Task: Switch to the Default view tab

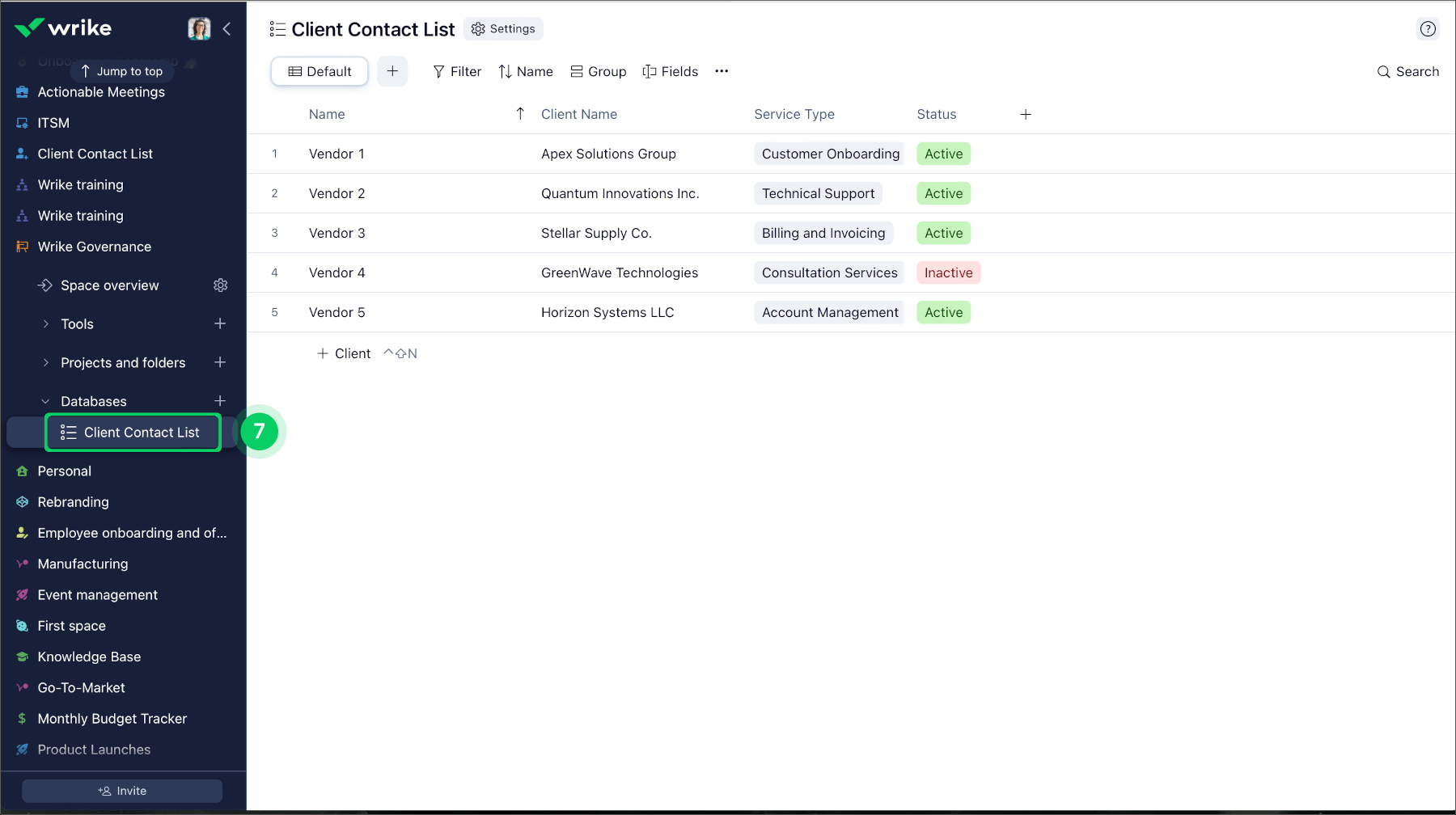Action: pos(319,71)
